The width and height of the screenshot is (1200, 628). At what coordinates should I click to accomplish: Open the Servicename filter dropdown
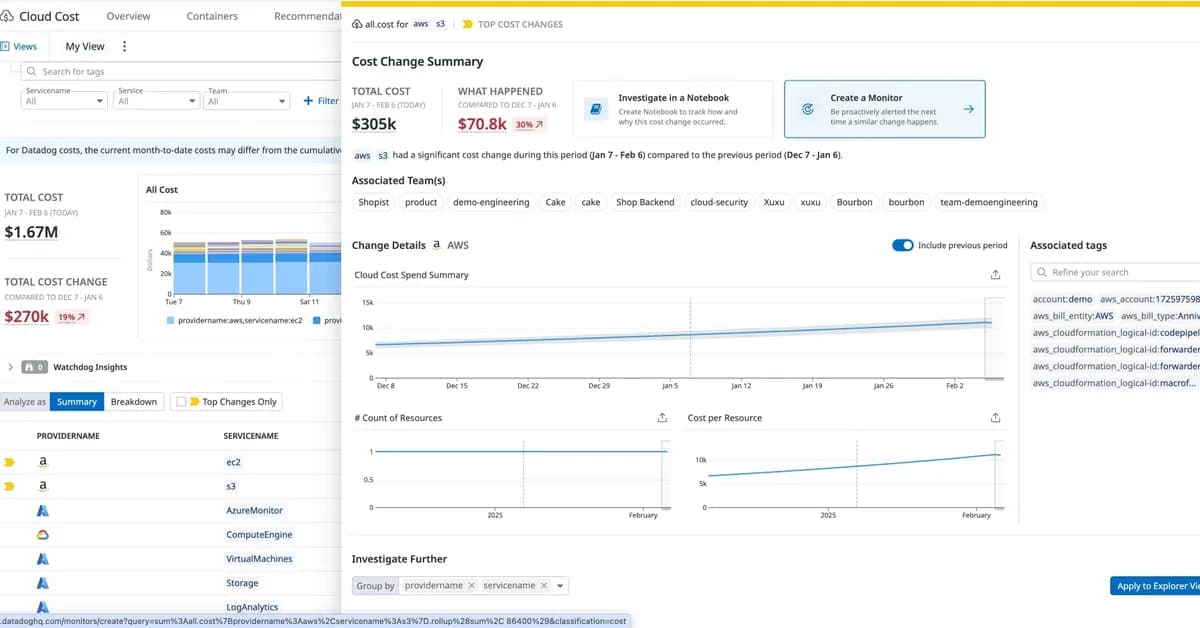(65, 101)
